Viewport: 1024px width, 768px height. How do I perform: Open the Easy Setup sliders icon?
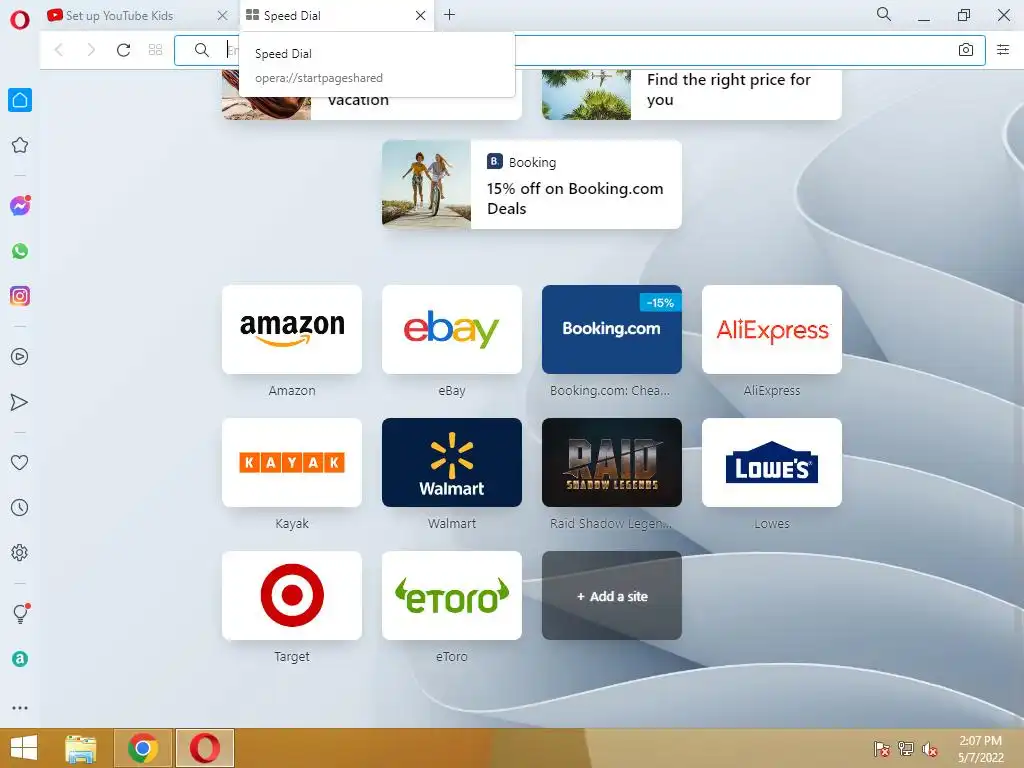click(x=1003, y=50)
